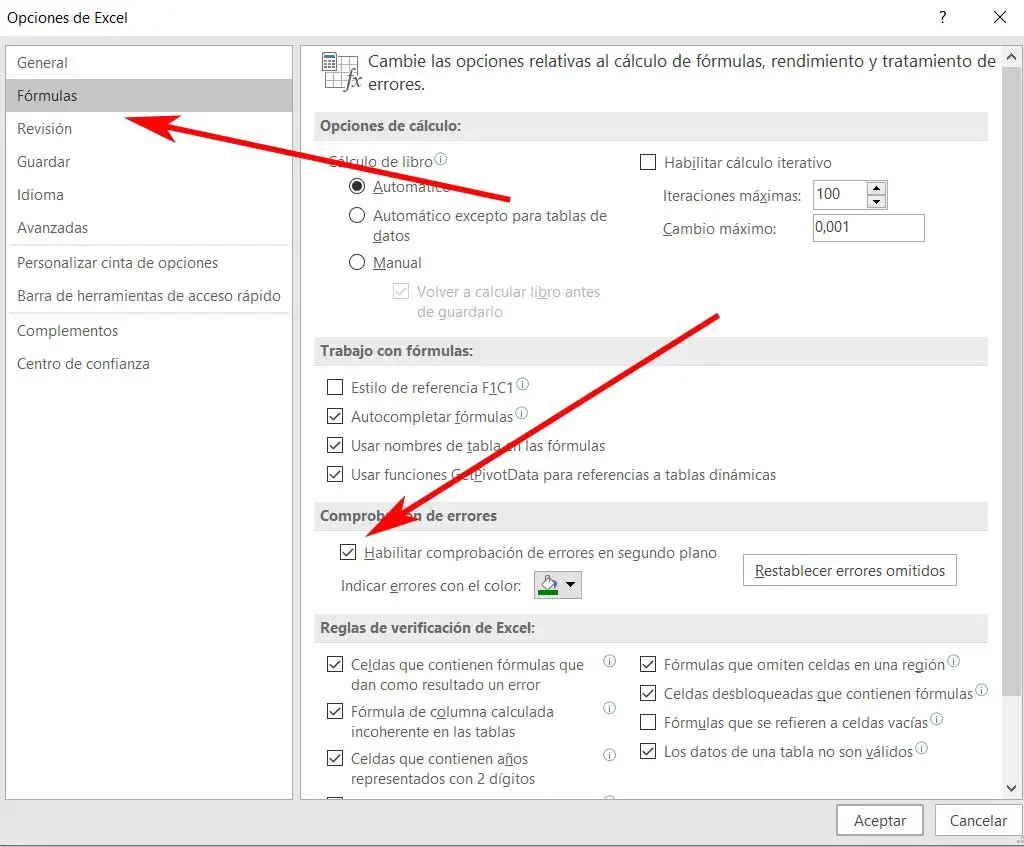
Task: Toggle Usar nombres de tabla en las fórmulas
Action: coord(335,445)
